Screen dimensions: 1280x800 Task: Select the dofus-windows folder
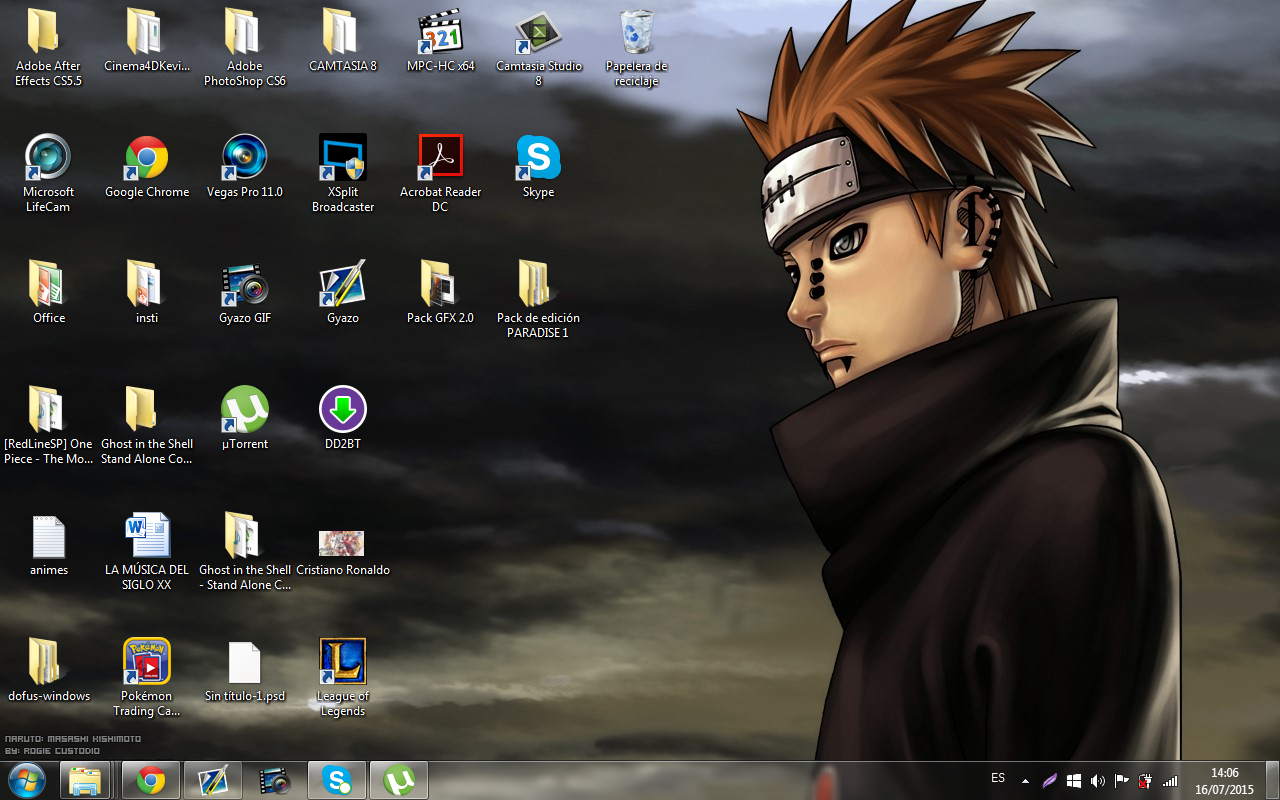point(48,670)
